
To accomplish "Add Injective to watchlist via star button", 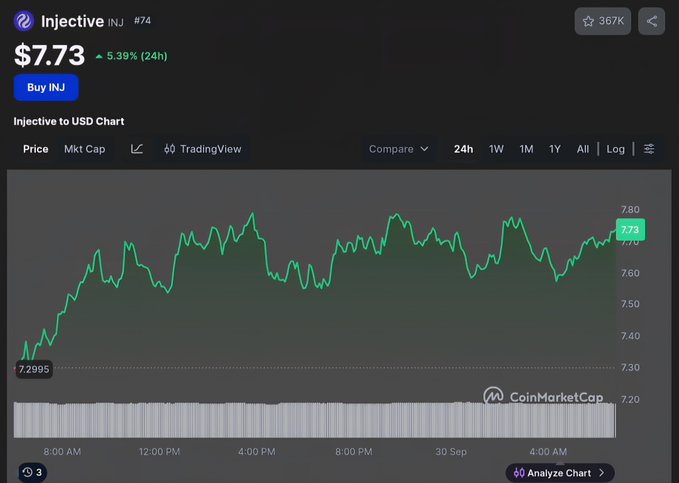I will coord(602,21).
